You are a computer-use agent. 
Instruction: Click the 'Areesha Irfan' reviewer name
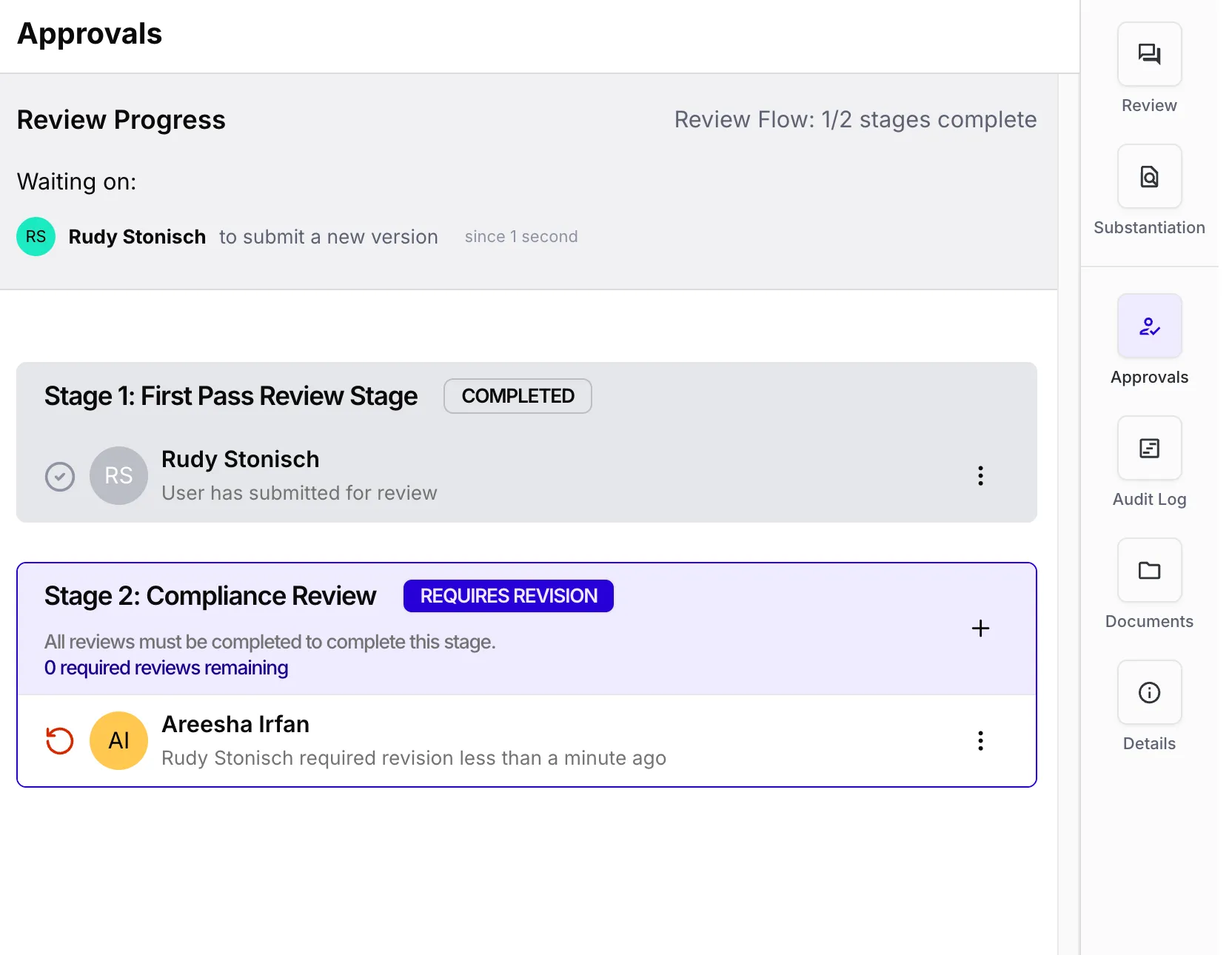[235, 724]
